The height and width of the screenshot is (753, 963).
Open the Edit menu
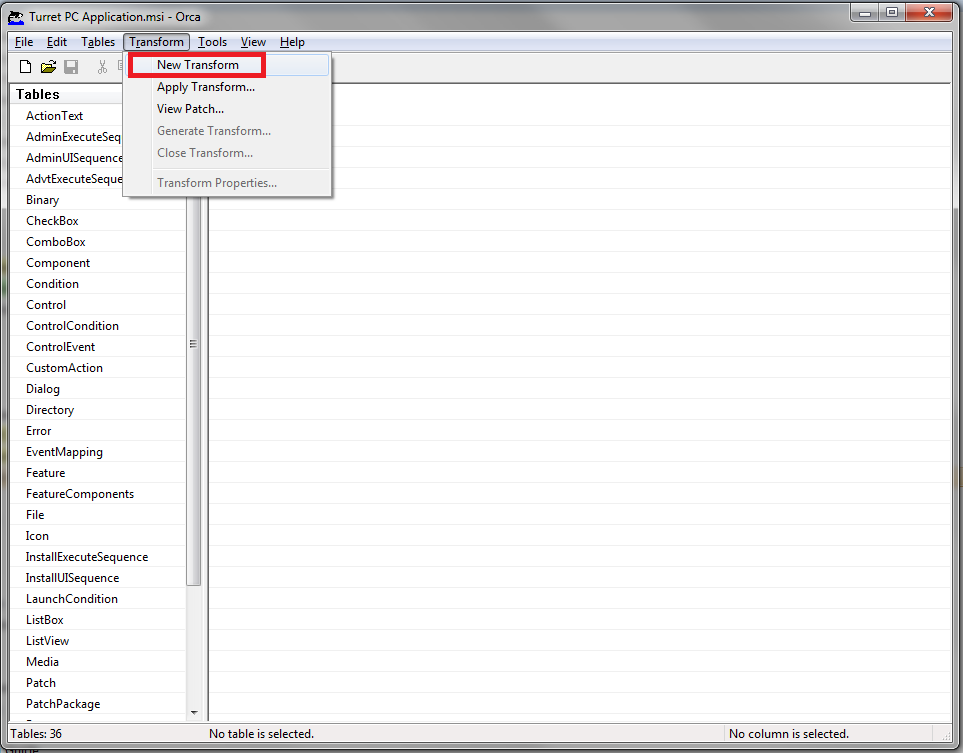coord(57,42)
